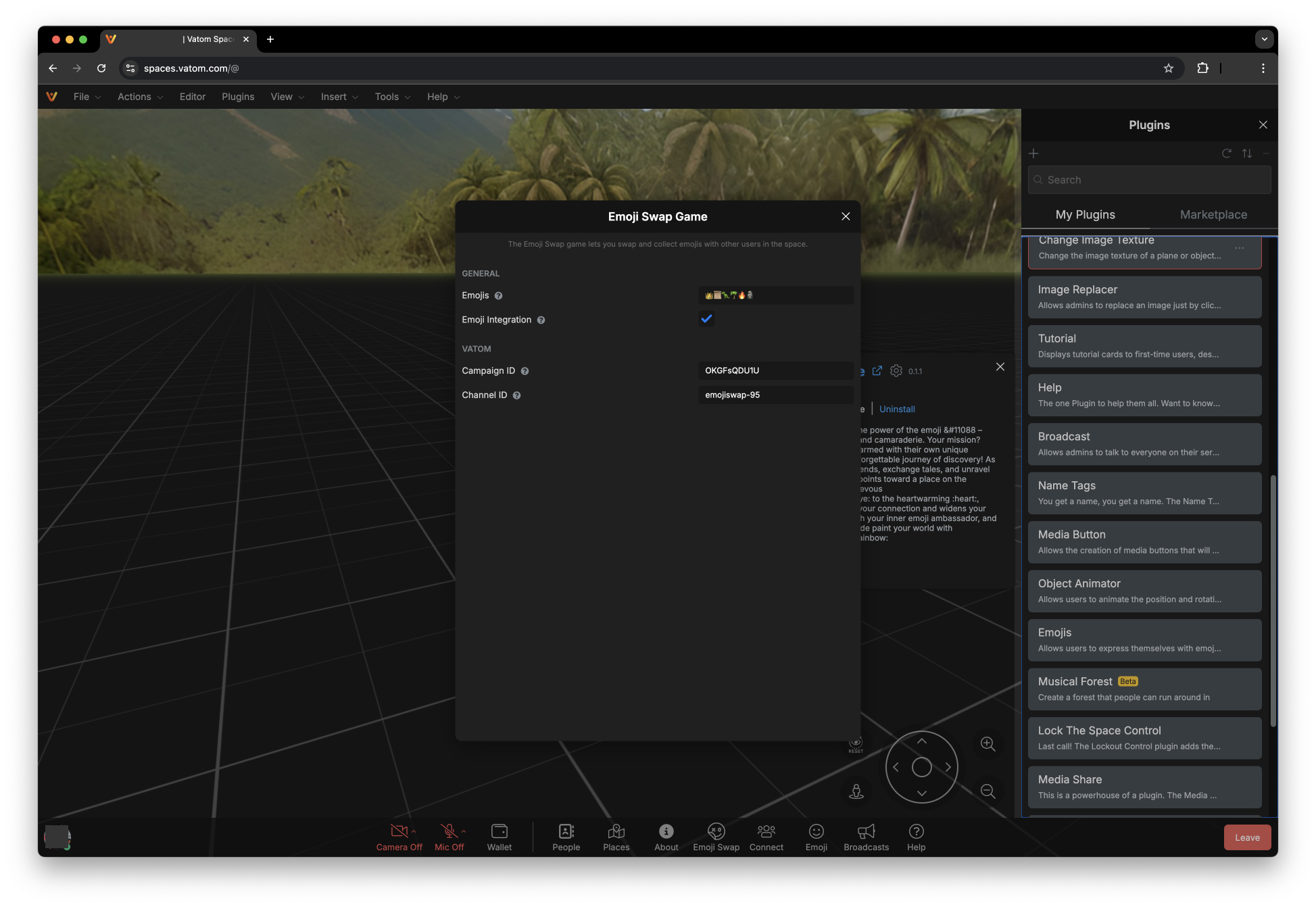
Task: Expand camera options caret
Action: [x=414, y=831]
